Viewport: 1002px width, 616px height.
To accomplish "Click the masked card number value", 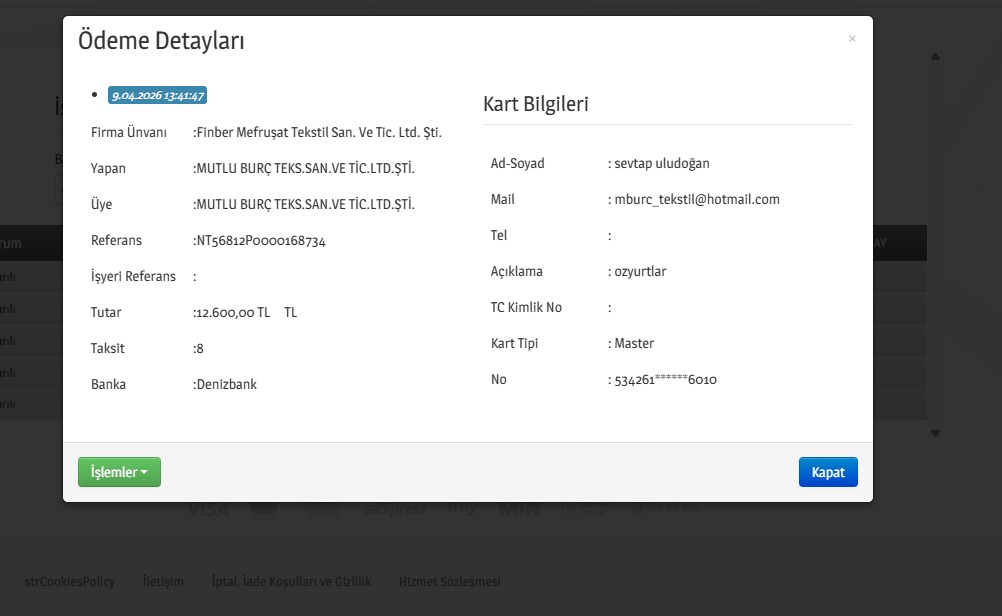I will (665, 380).
